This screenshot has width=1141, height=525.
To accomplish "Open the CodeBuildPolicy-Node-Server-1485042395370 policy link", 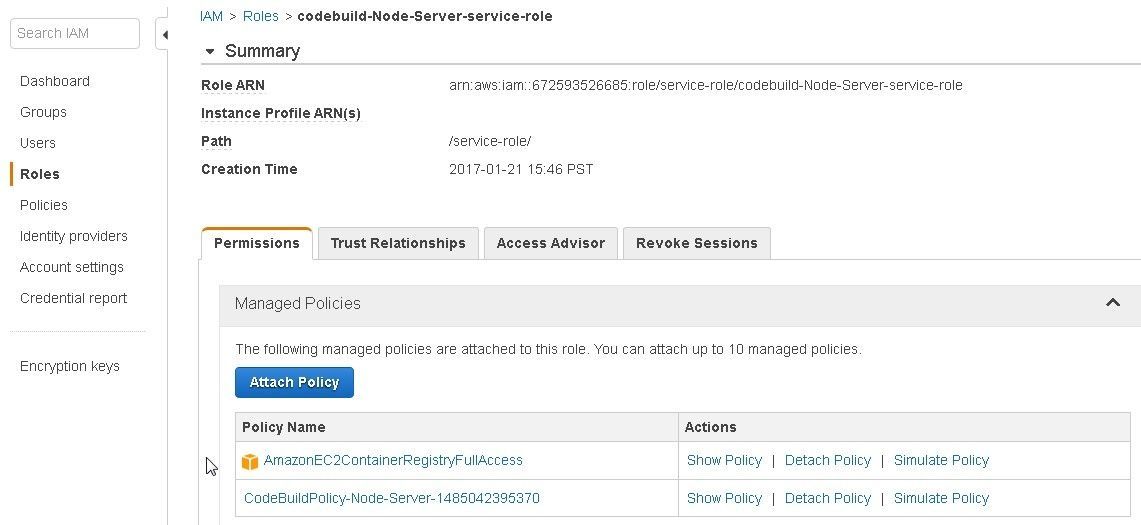I will (x=391, y=498).
